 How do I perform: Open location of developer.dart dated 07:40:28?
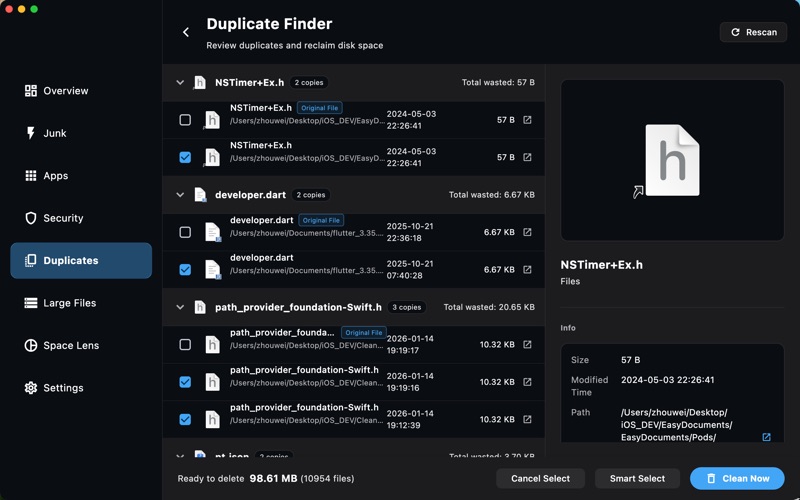coord(527,269)
